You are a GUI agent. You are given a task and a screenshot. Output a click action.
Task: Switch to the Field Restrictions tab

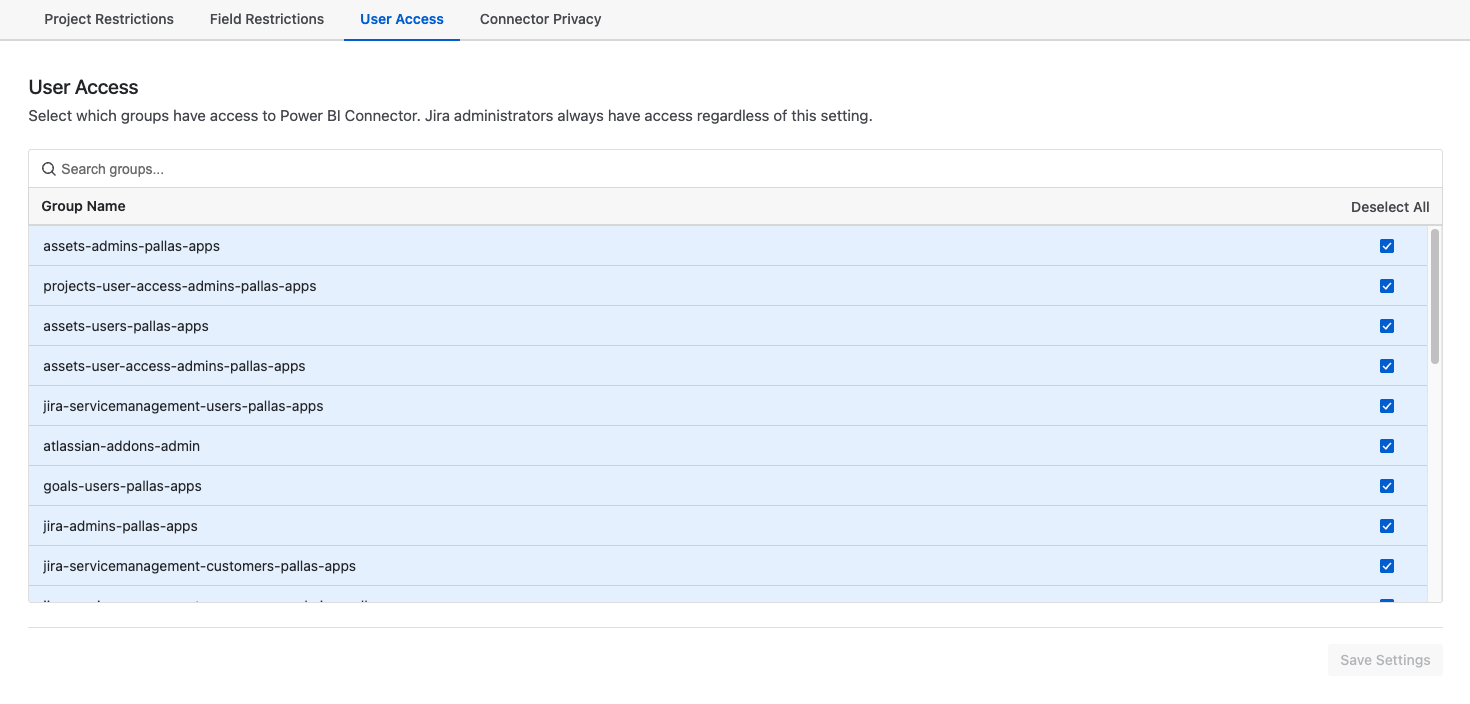click(x=267, y=19)
